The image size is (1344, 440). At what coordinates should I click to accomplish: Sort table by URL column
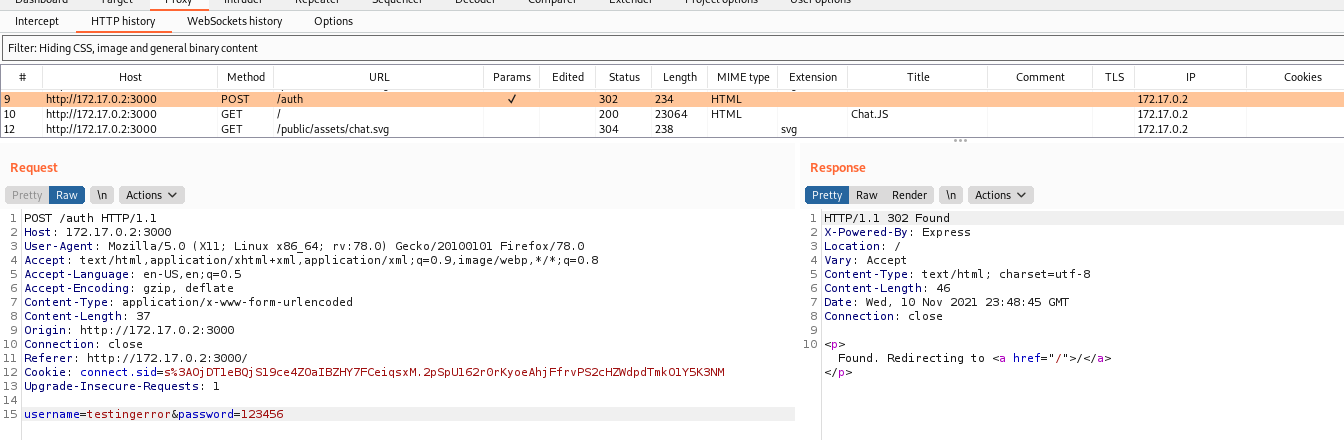click(379, 77)
